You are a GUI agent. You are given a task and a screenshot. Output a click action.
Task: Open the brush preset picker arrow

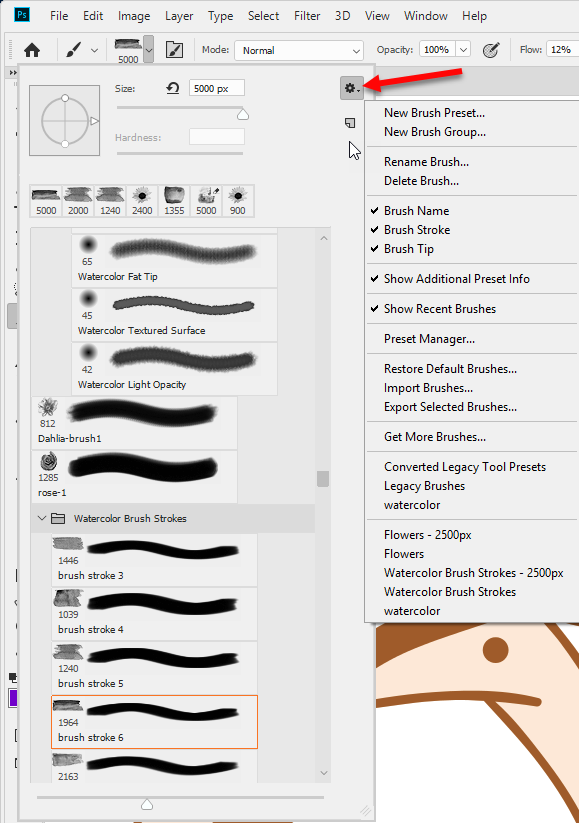point(149,50)
